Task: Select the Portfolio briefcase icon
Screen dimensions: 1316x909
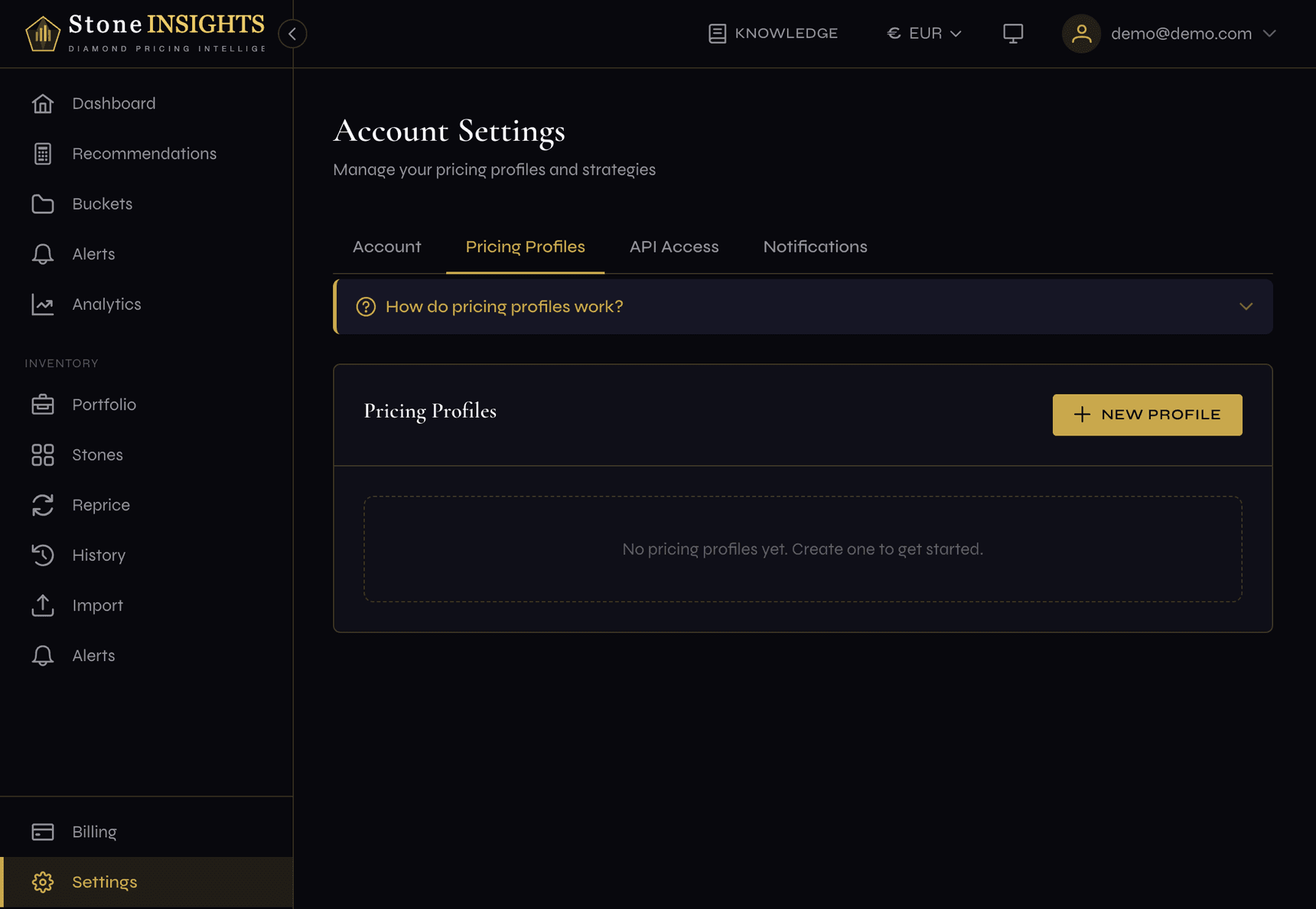Action: [x=43, y=404]
